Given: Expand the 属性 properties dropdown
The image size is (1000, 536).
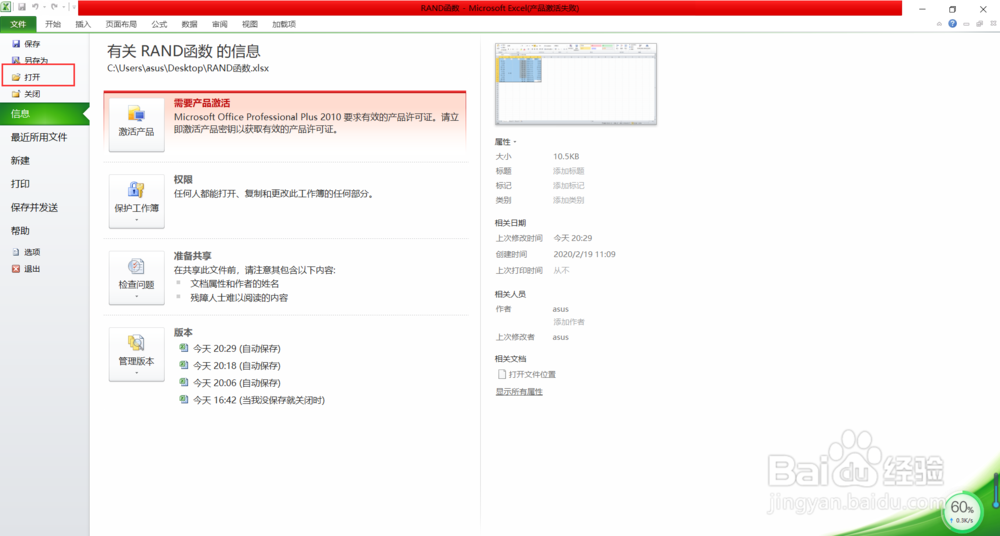Looking at the screenshot, I should [x=506, y=142].
